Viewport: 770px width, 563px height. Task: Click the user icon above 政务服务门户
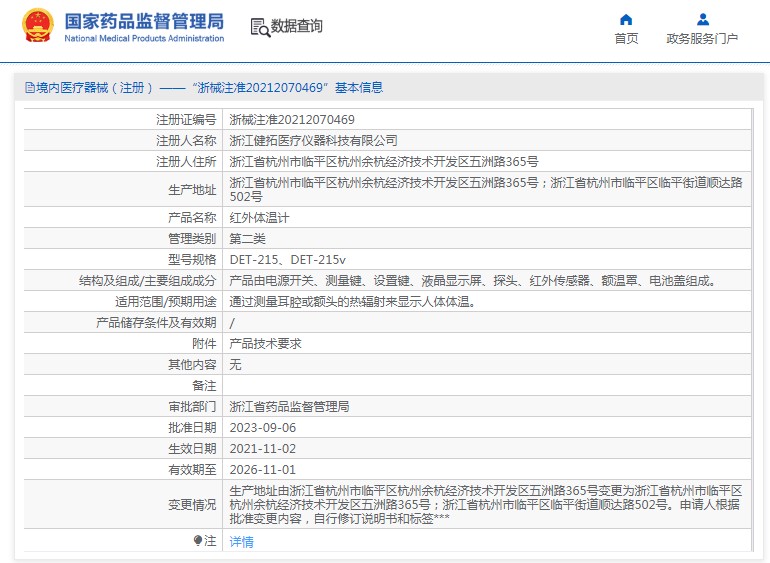(x=703, y=20)
